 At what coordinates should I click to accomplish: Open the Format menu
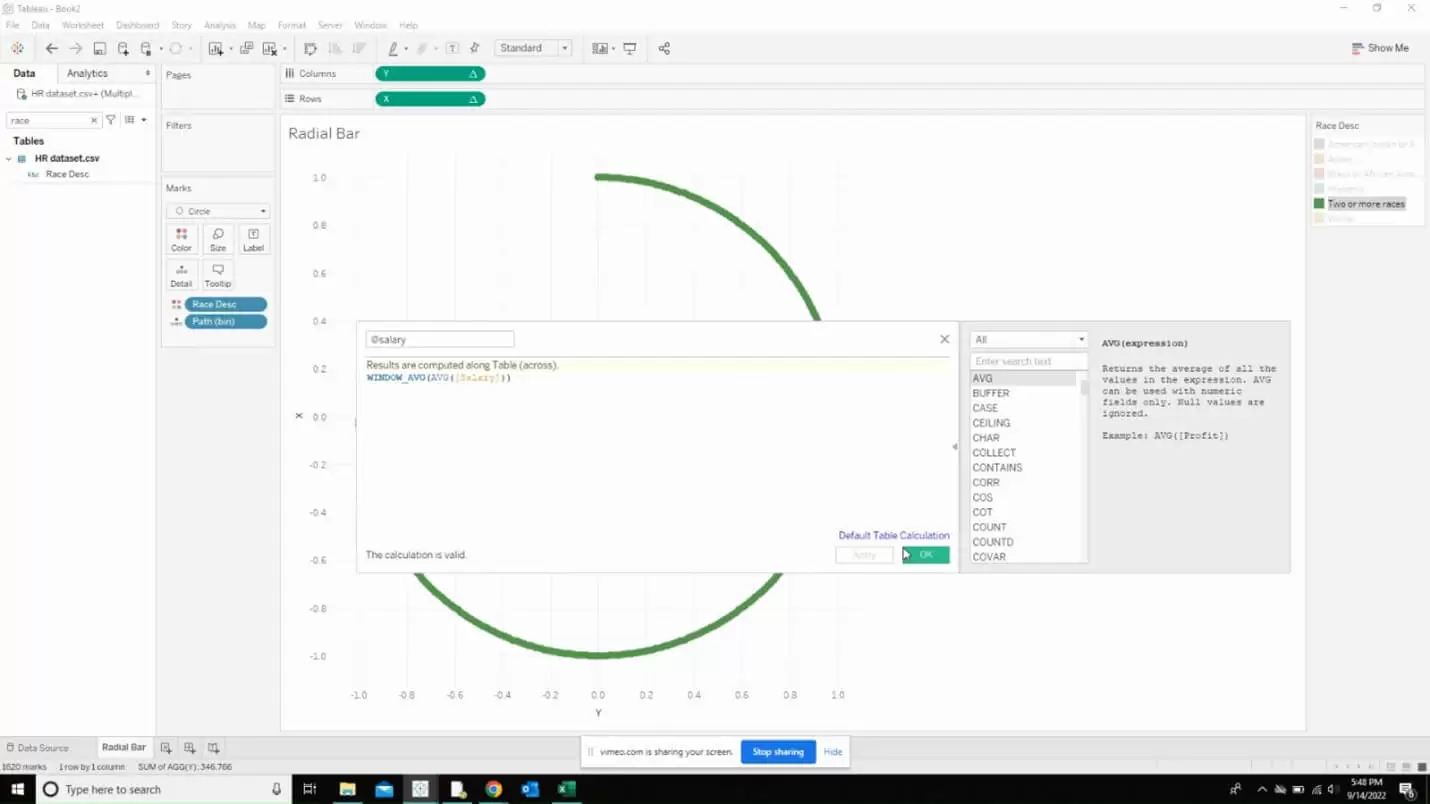coord(292,25)
